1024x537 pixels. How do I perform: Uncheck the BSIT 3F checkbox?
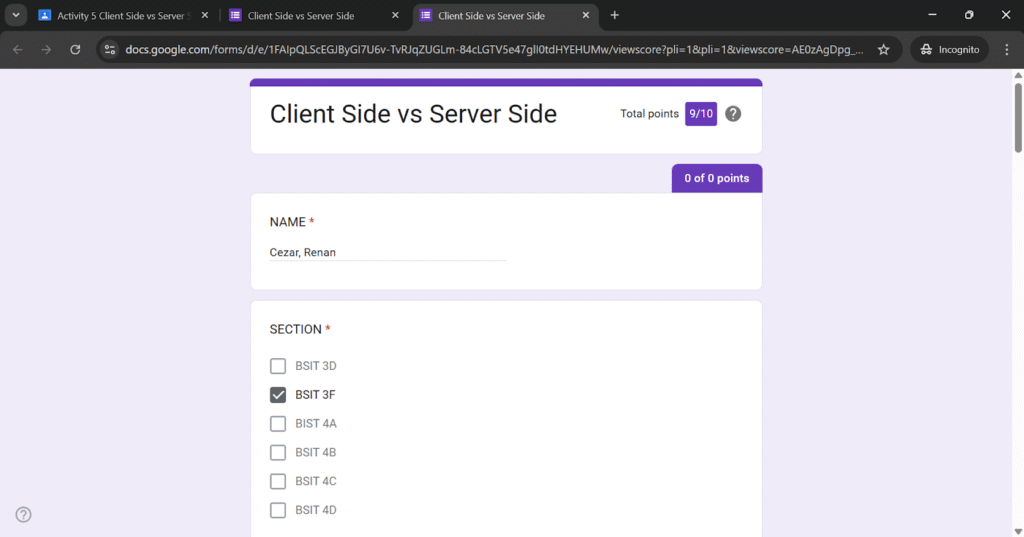[x=278, y=395]
